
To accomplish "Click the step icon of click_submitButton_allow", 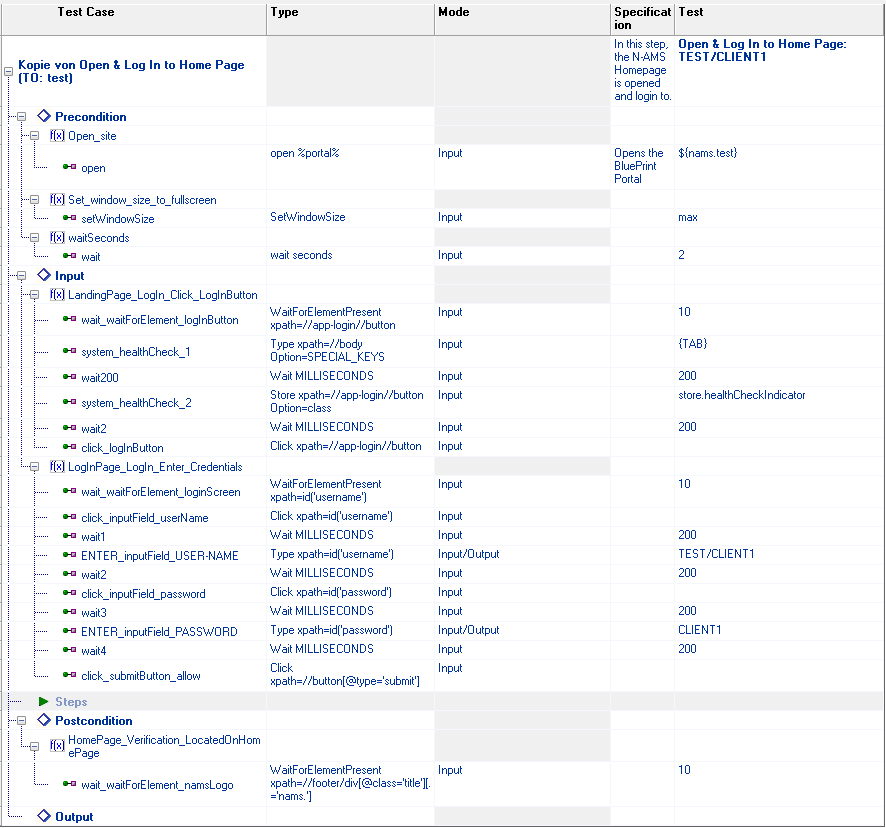I will pos(70,674).
